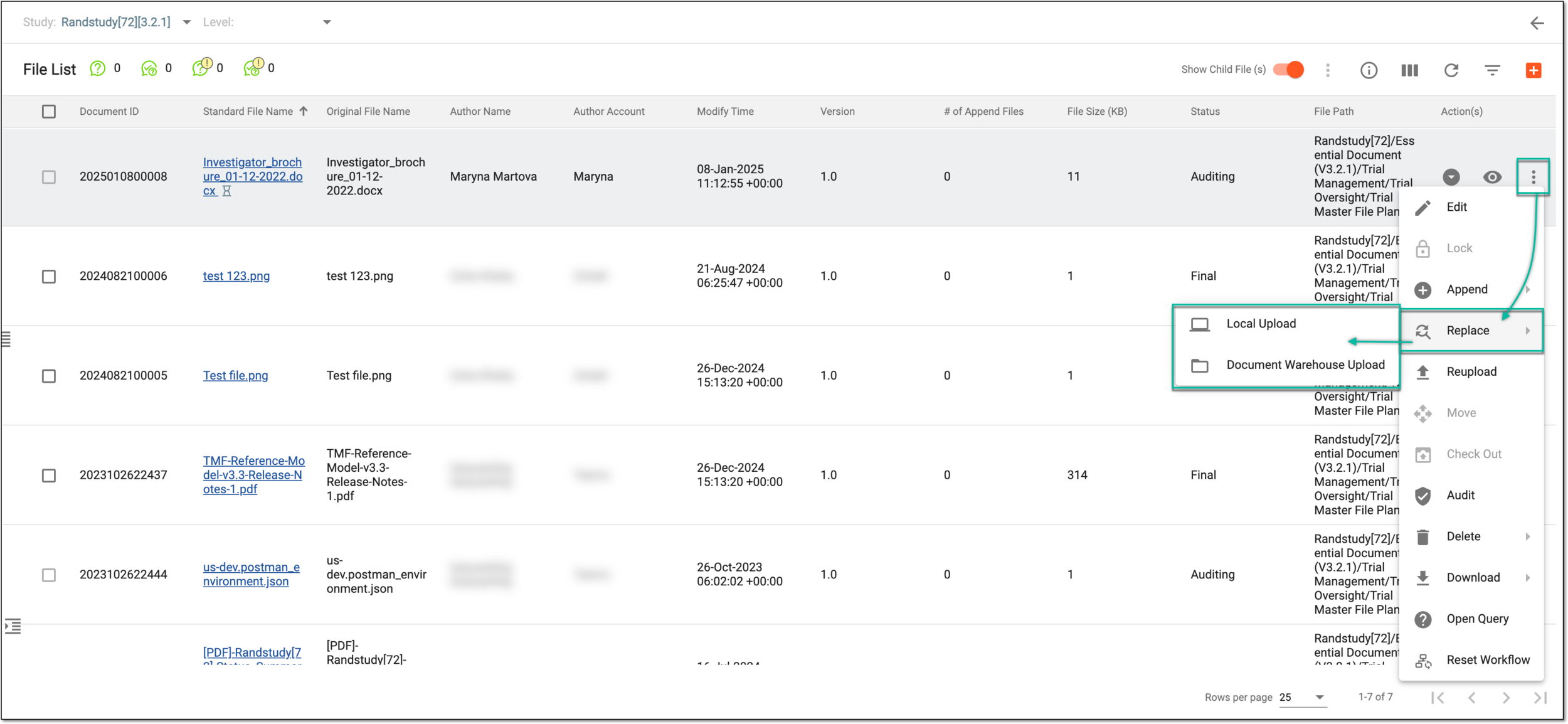Expand the Replace submenu
1568x724 pixels.
click(x=1471, y=331)
